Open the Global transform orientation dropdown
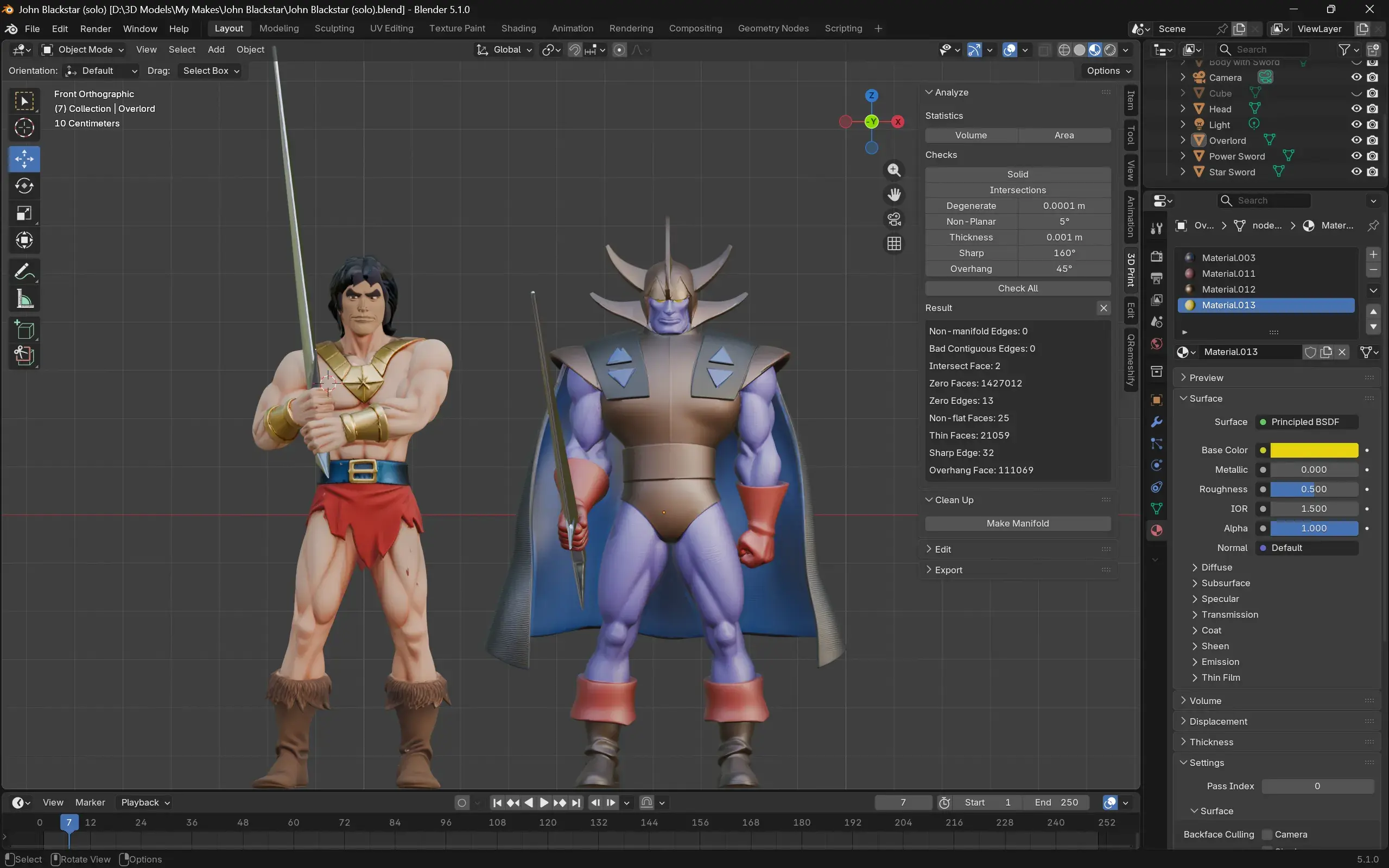 tap(504, 50)
